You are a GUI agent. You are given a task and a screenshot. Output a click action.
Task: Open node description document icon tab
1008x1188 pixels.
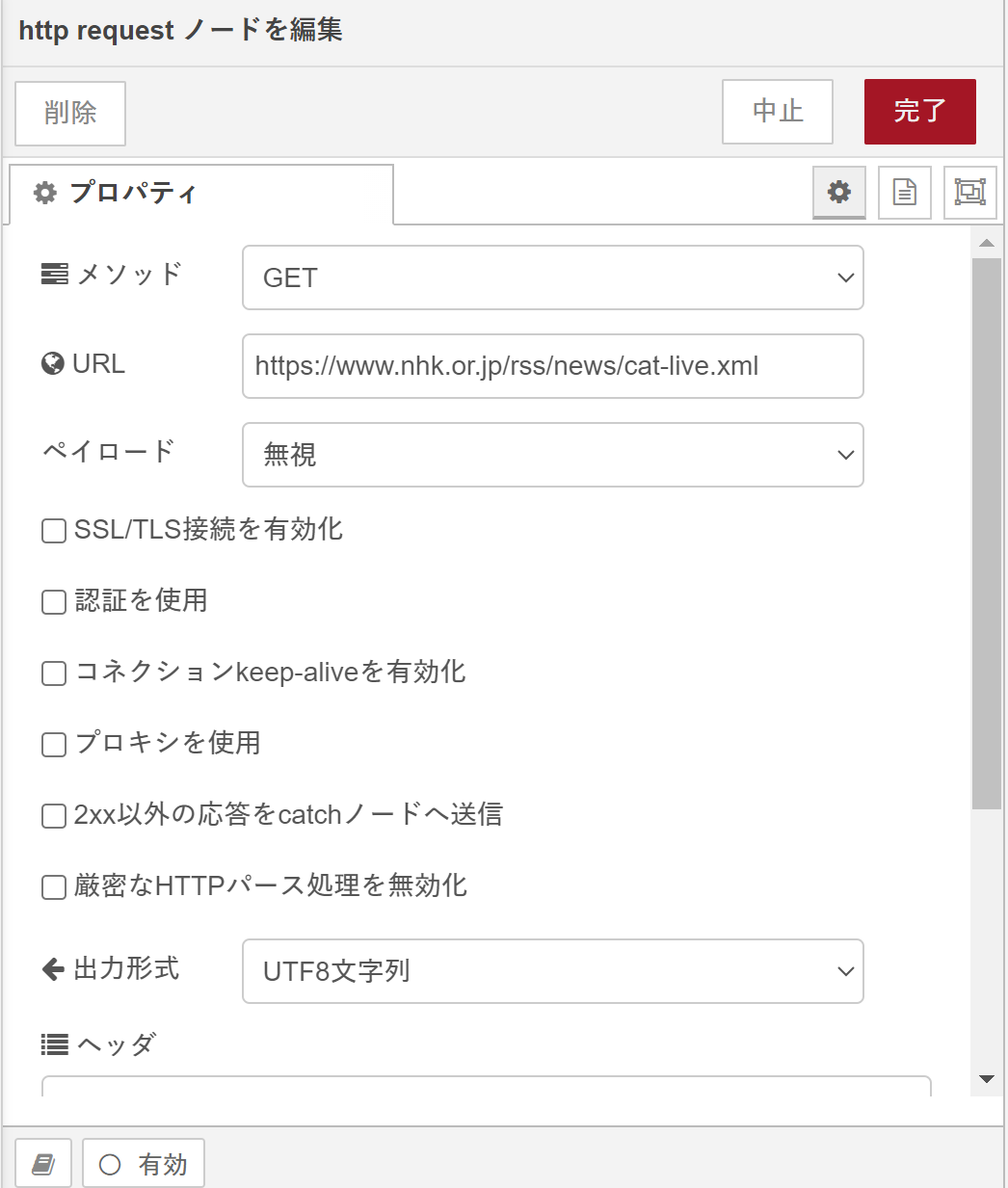click(x=905, y=192)
